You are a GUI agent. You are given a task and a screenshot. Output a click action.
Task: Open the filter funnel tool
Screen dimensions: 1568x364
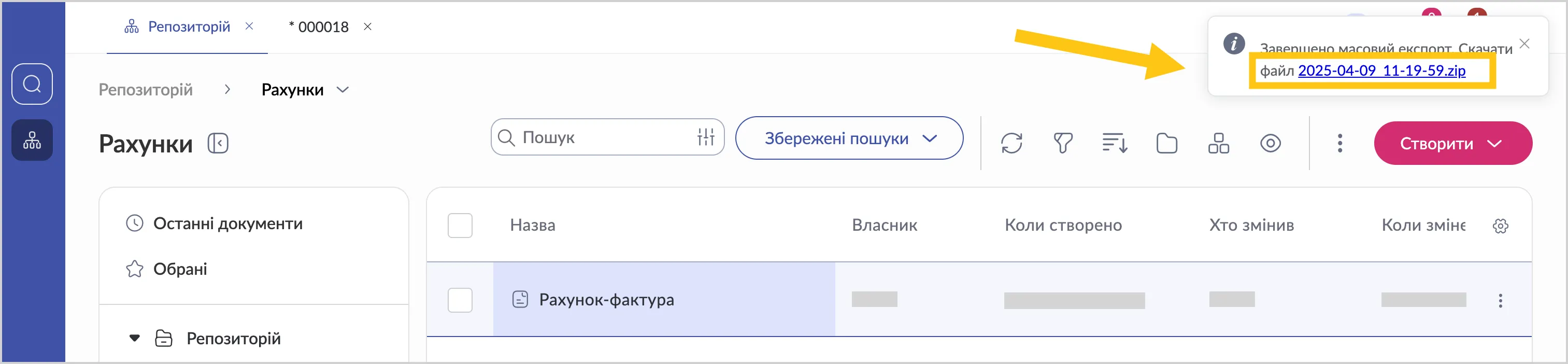1063,144
